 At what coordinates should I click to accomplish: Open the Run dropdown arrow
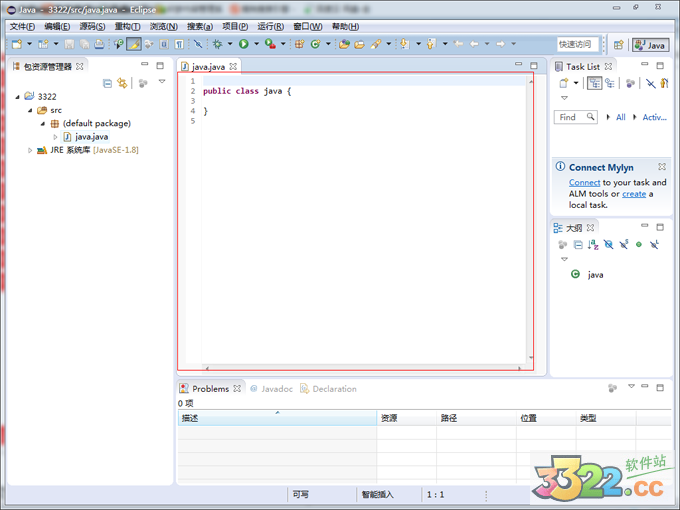click(x=256, y=44)
